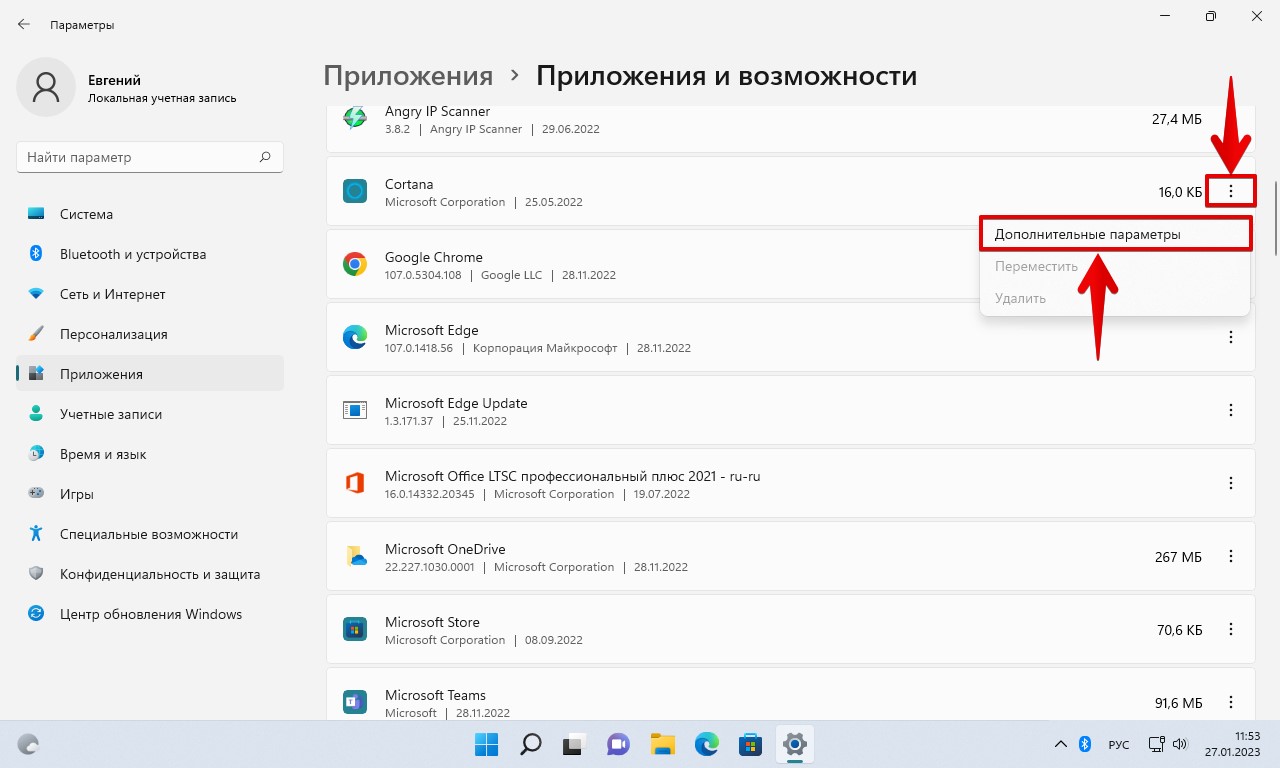Open Сеть и Интернет section
1280x768 pixels.
[x=150, y=294]
